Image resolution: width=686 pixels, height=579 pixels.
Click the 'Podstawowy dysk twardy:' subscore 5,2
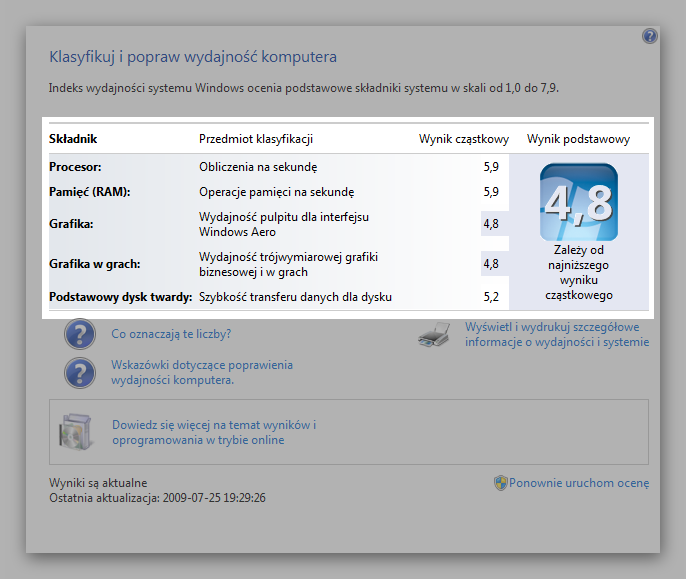click(491, 297)
